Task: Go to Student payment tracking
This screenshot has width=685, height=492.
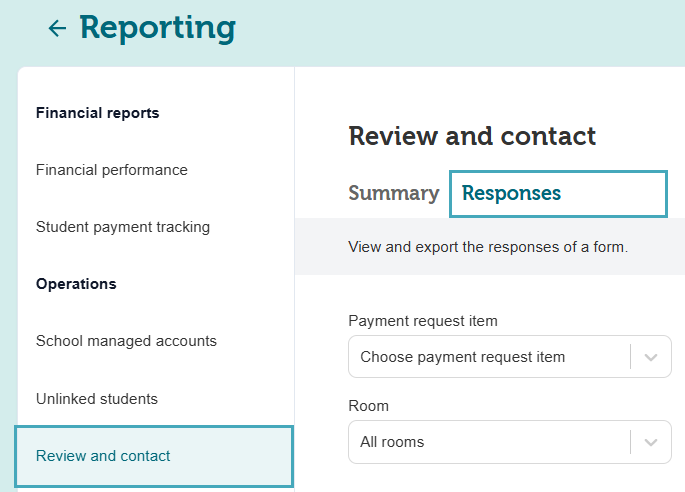Action: (x=122, y=227)
